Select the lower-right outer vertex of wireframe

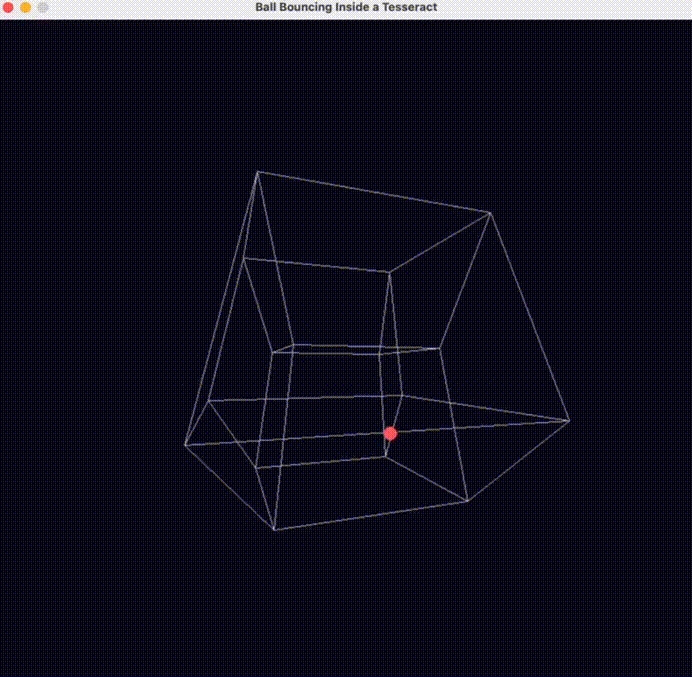pos(467,501)
